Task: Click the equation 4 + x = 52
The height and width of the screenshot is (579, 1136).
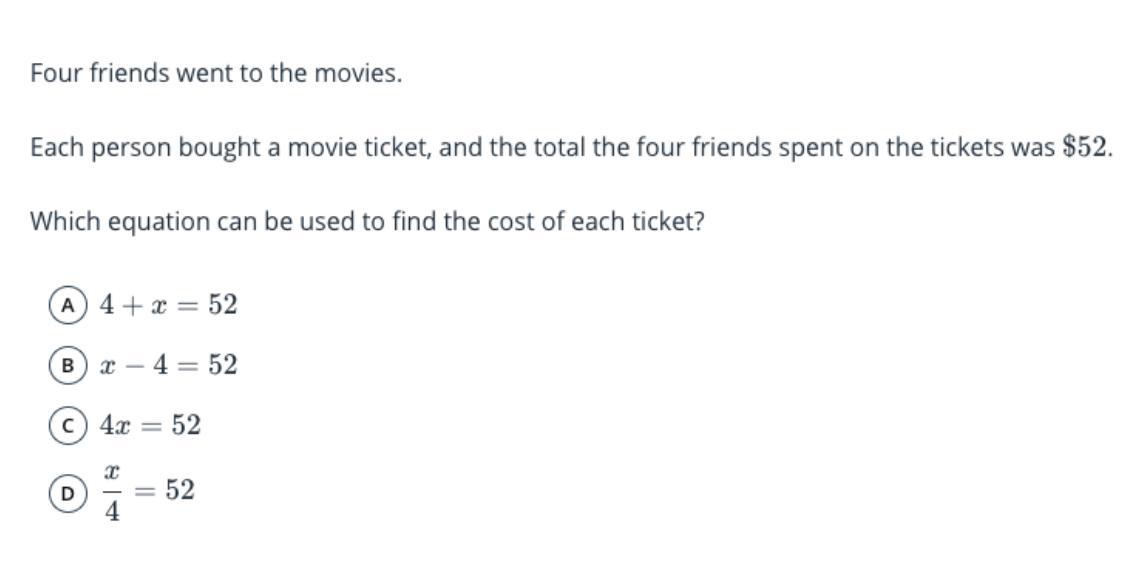Action: tap(168, 305)
